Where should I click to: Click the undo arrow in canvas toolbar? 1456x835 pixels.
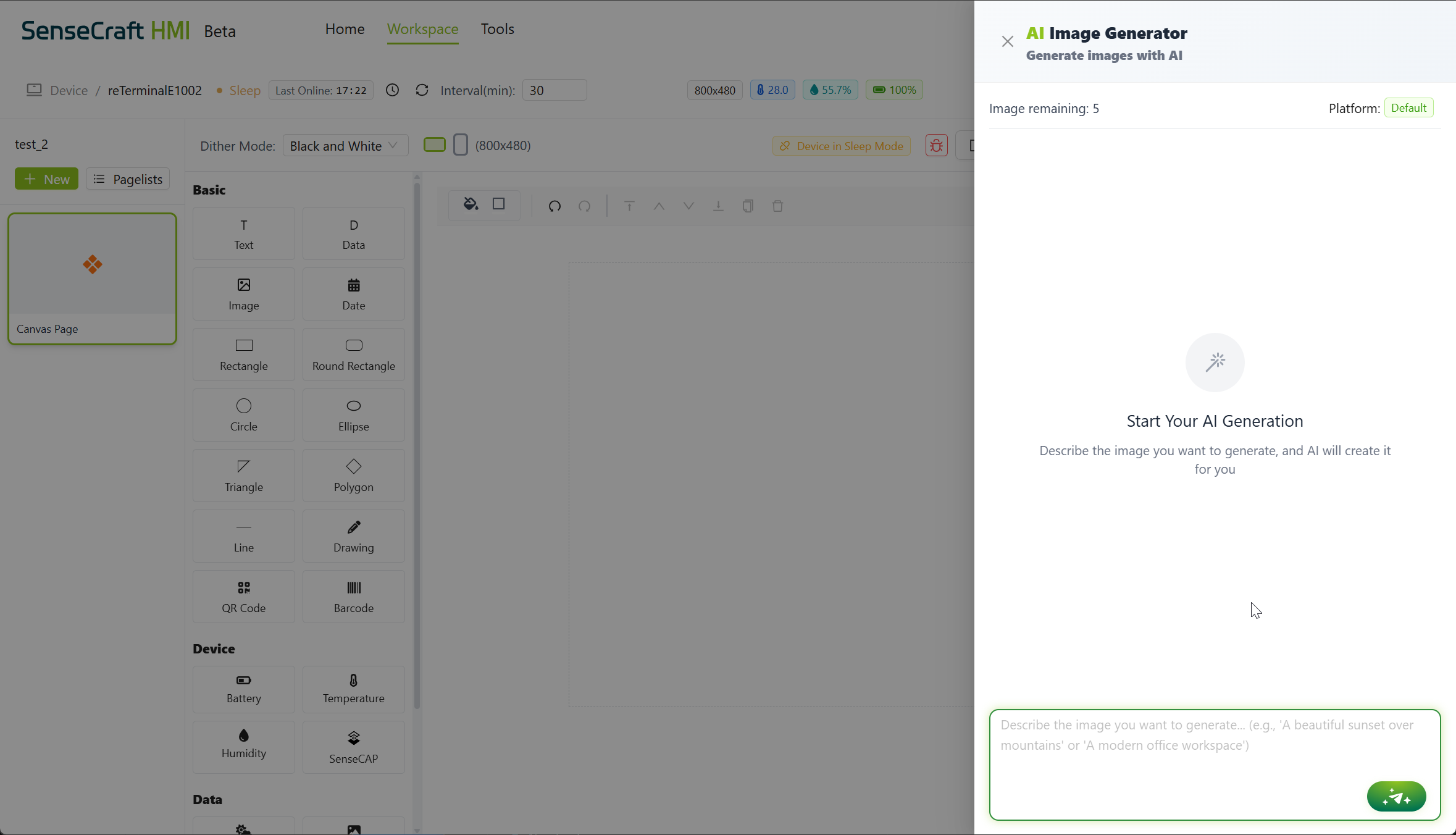click(x=554, y=206)
